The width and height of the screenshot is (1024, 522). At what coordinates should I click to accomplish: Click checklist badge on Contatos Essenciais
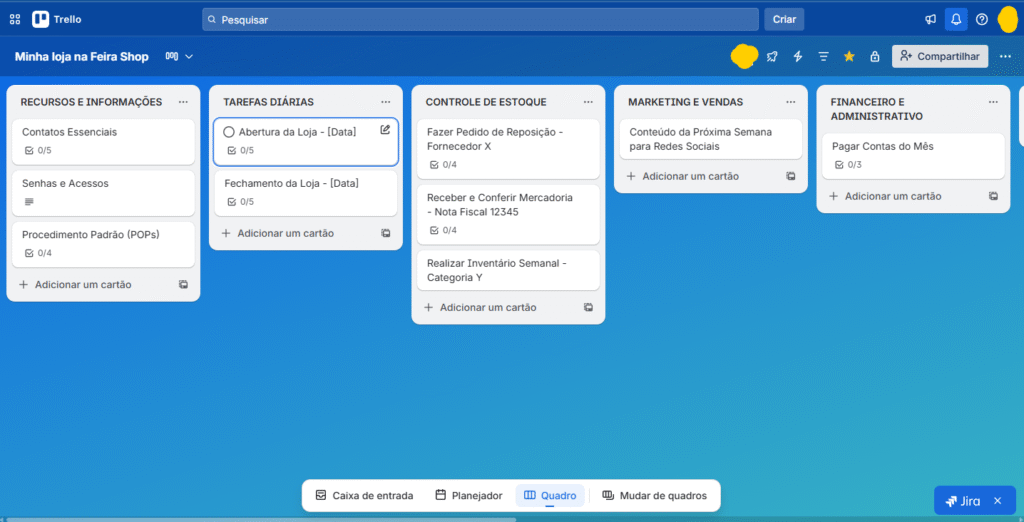(38, 150)
